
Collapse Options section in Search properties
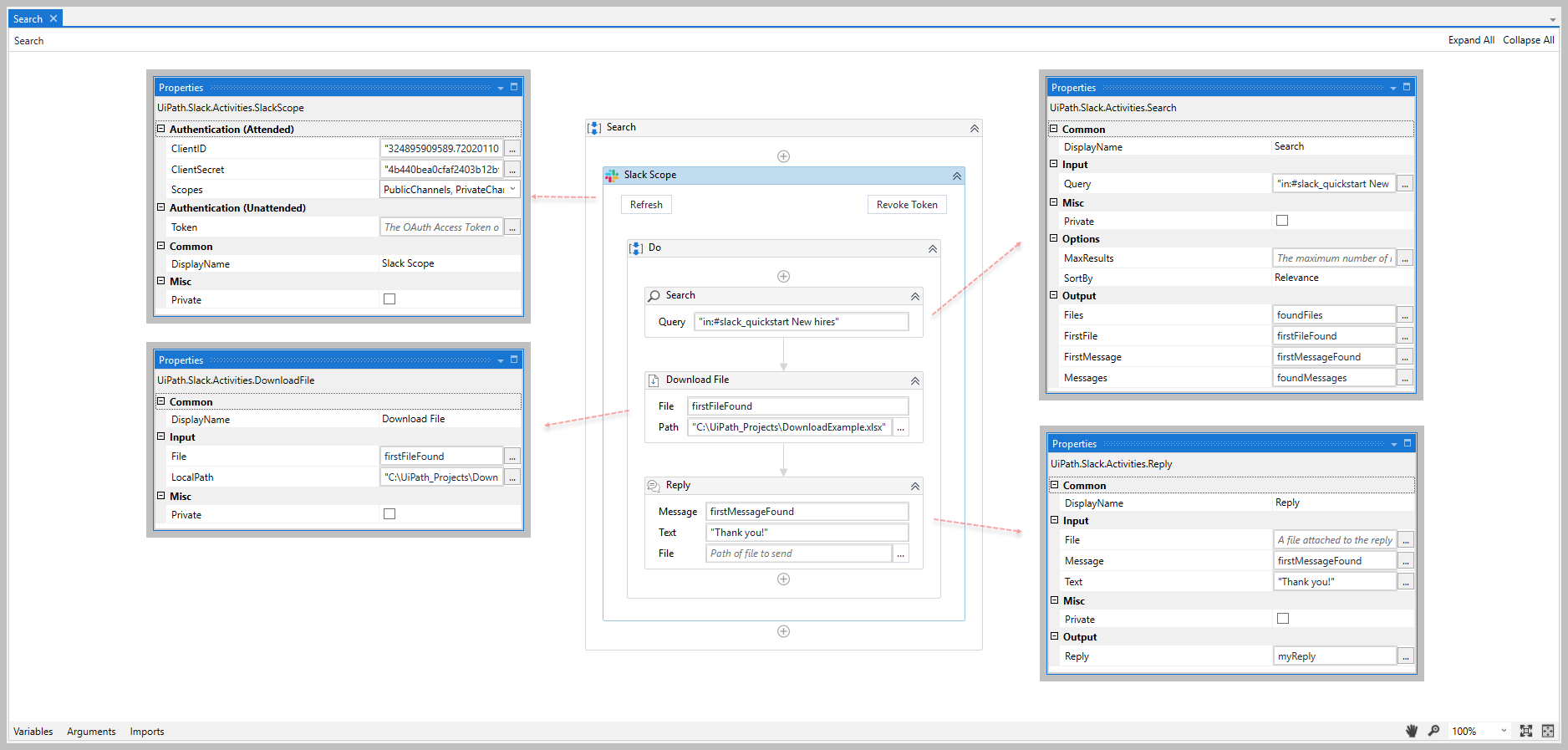pos(1054,238)
